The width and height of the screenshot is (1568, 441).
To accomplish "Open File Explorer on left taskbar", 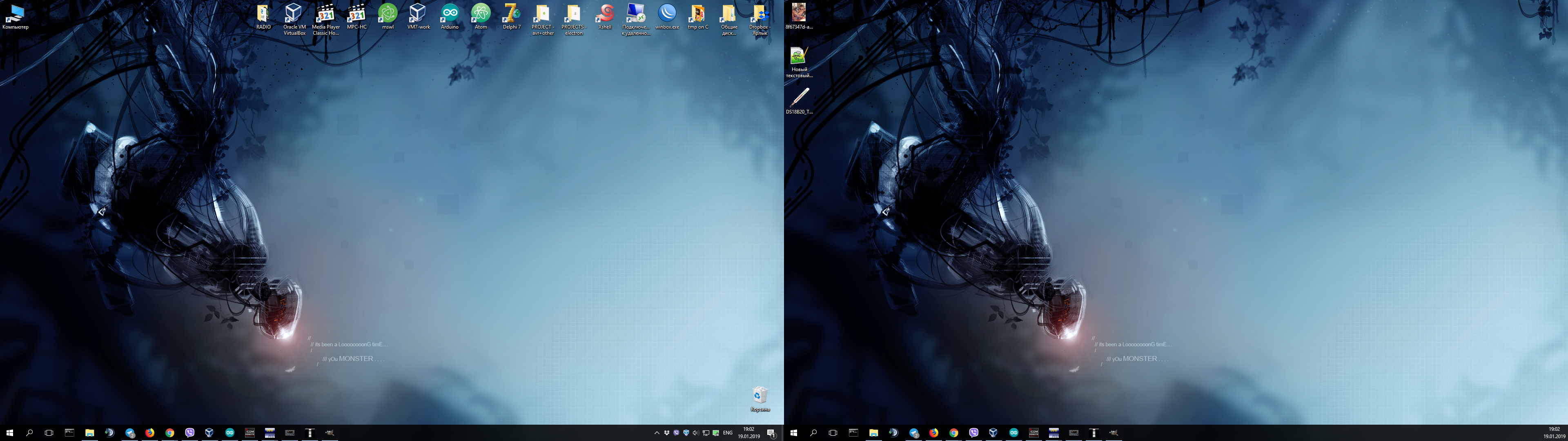I will (x=89, y=432).
